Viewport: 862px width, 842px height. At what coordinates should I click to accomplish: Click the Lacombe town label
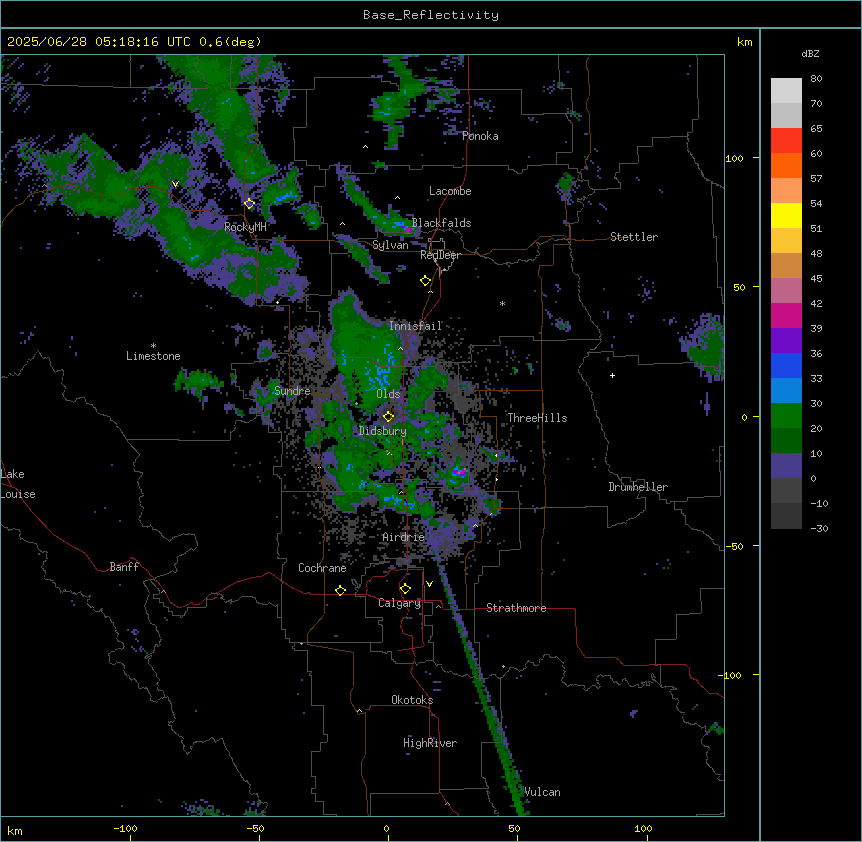pos(450,191)
